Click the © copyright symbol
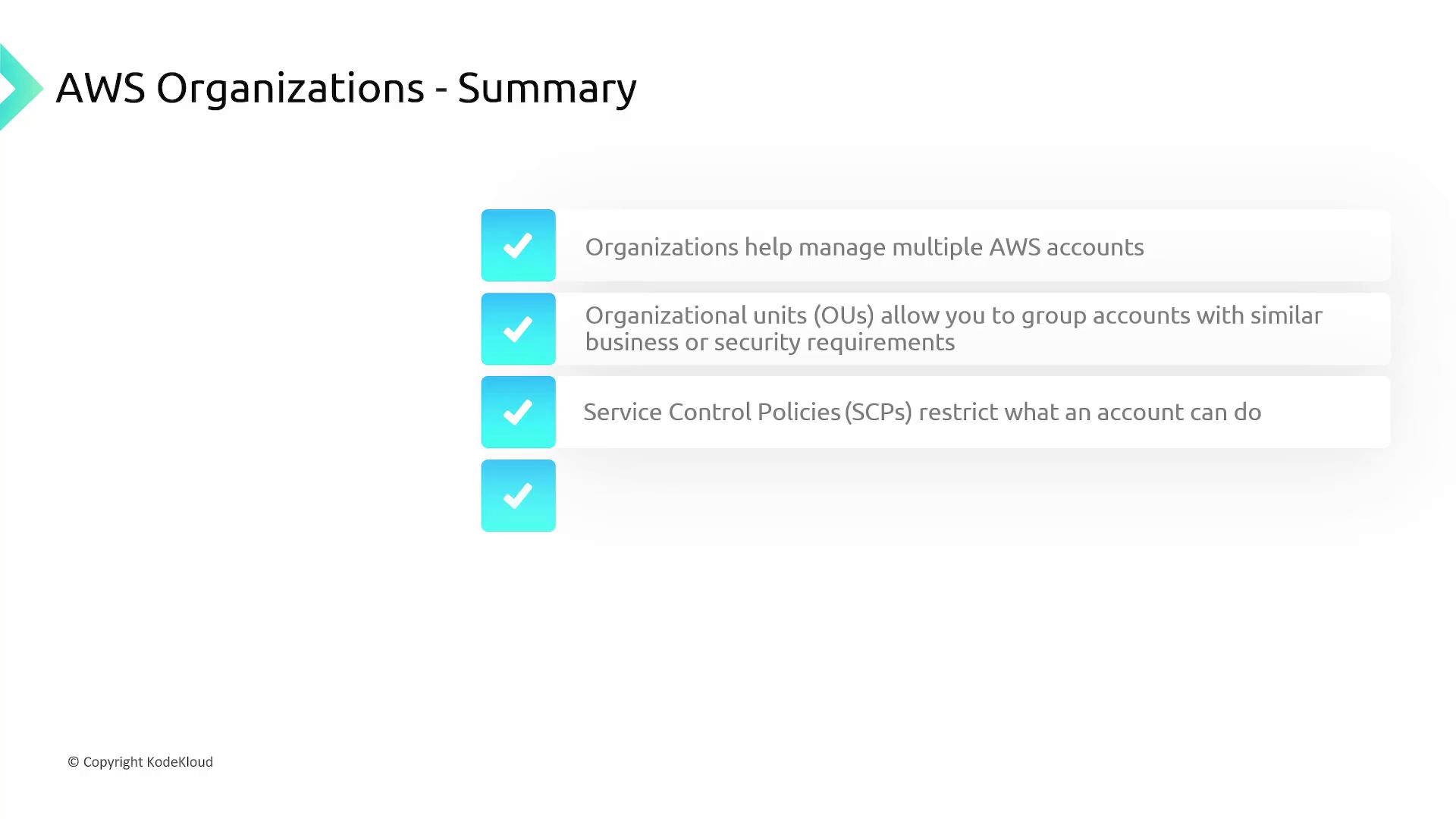The width and height of the screenshot is (1456, 819). (74, 762)
